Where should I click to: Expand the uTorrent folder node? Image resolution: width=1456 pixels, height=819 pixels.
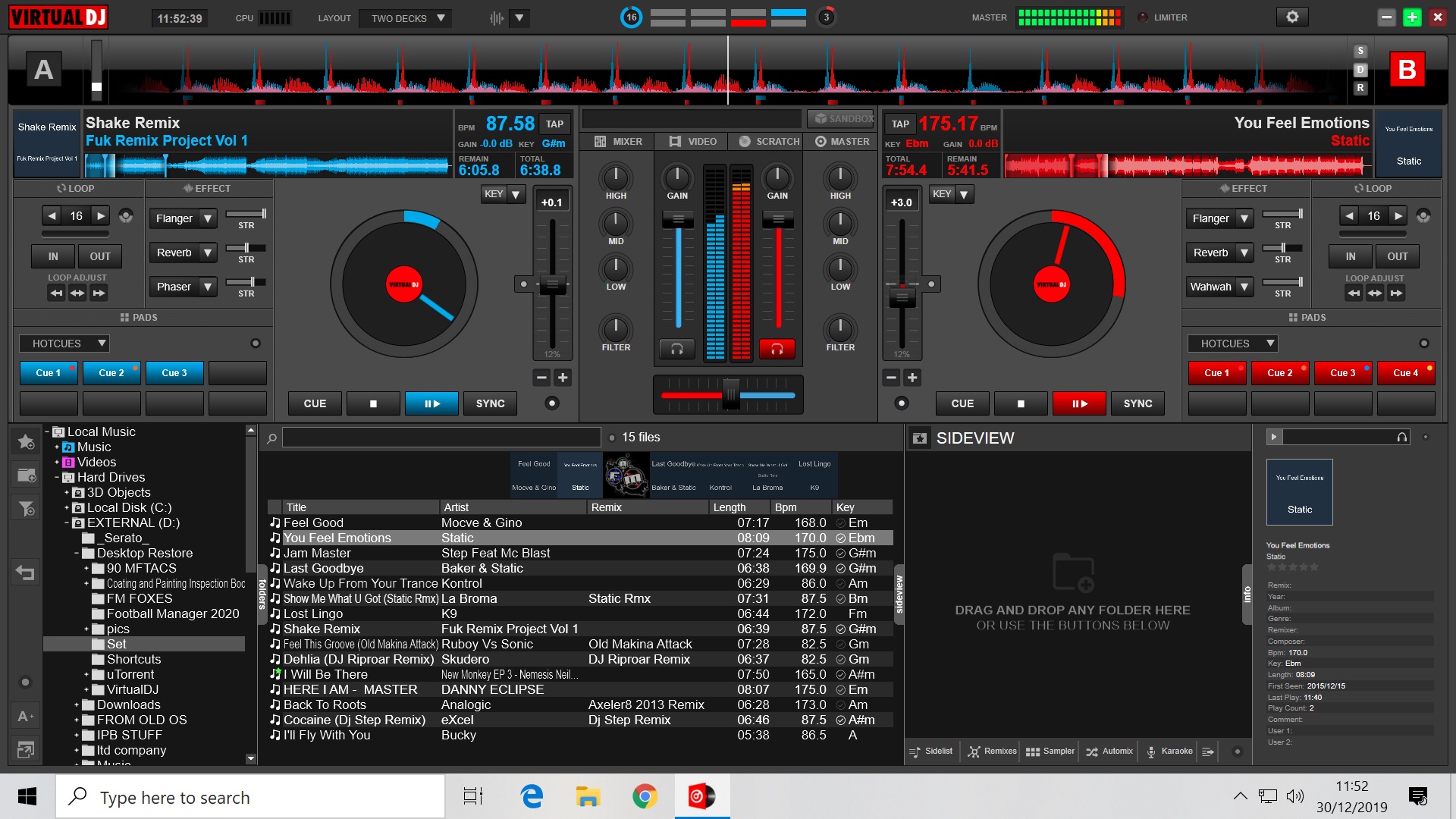coord(86,675)
